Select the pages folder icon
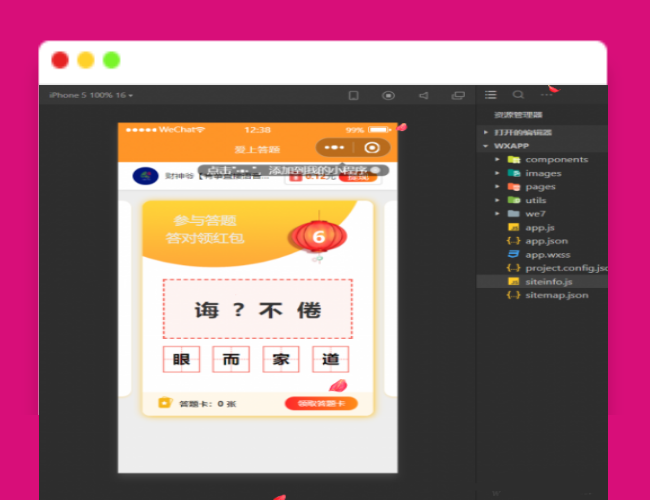 tap(514, 187)
